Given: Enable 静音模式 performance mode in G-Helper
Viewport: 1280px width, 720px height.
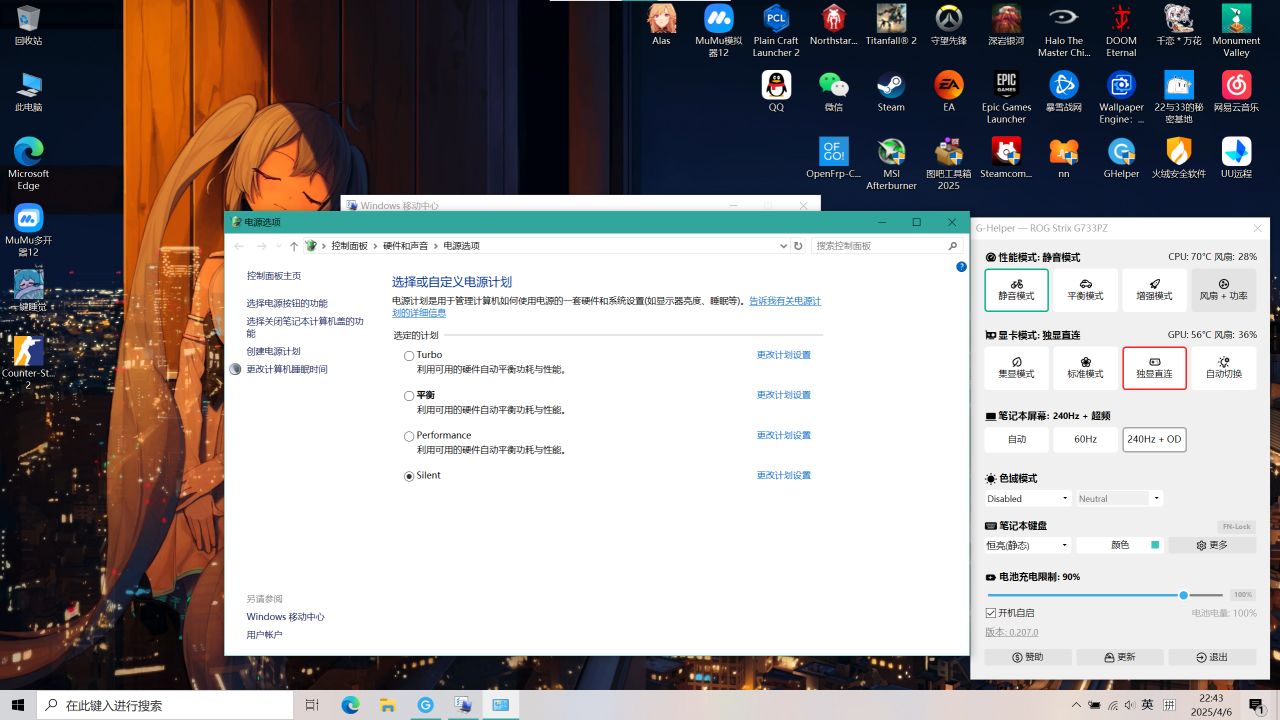Looking at the screenshot, I should click(1017, 290).
